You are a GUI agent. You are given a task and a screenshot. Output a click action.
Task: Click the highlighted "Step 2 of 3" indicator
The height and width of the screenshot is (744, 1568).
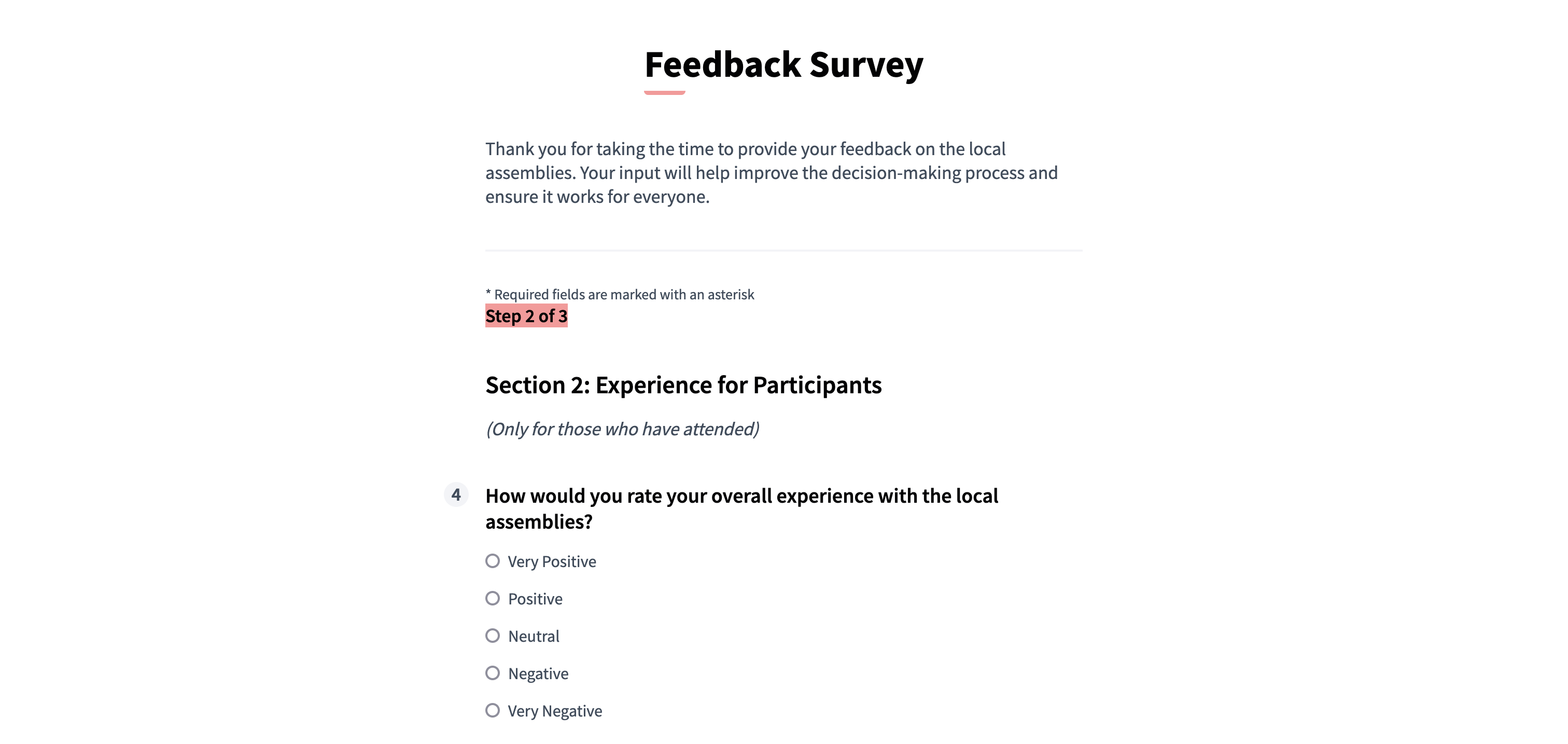coord(526,316)
